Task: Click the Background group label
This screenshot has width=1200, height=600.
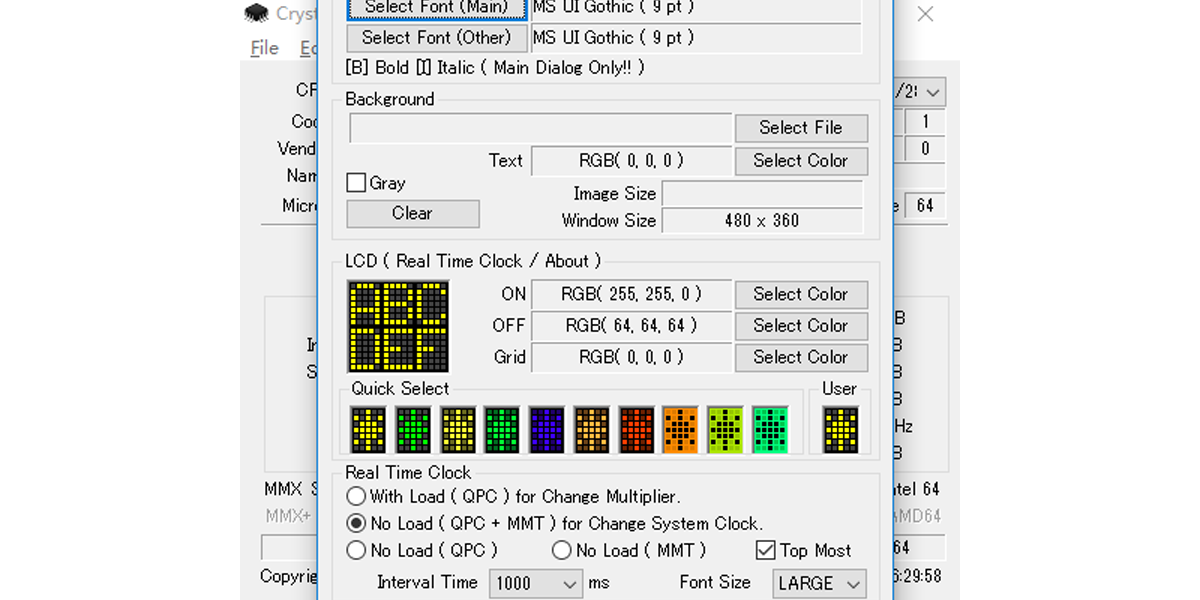Action: coord(390,99)
